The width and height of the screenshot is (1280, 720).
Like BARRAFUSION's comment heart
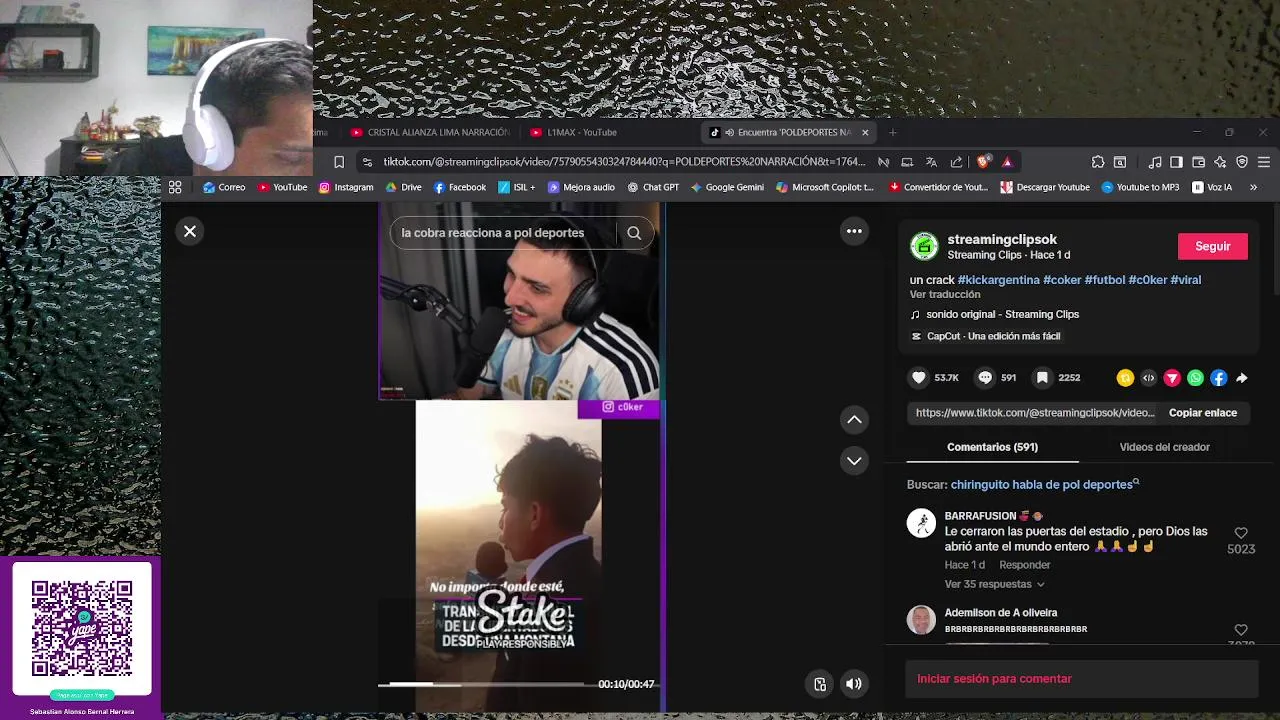coord(1241,533)
